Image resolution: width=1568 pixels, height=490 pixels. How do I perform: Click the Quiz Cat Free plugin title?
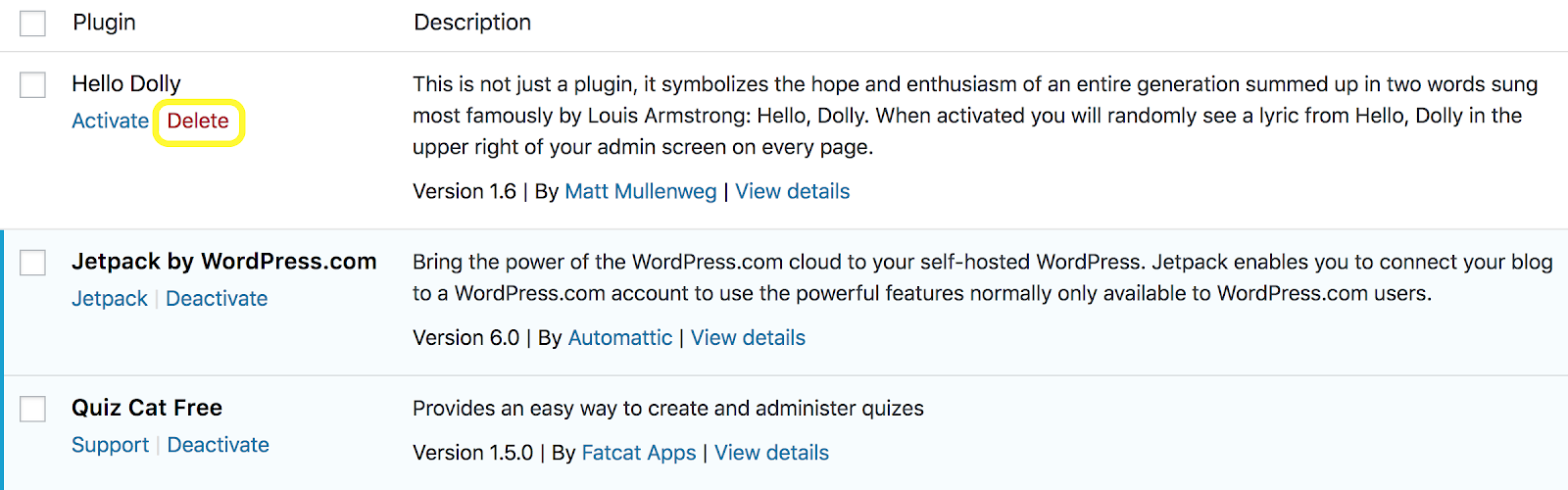[x=147, y=408]
